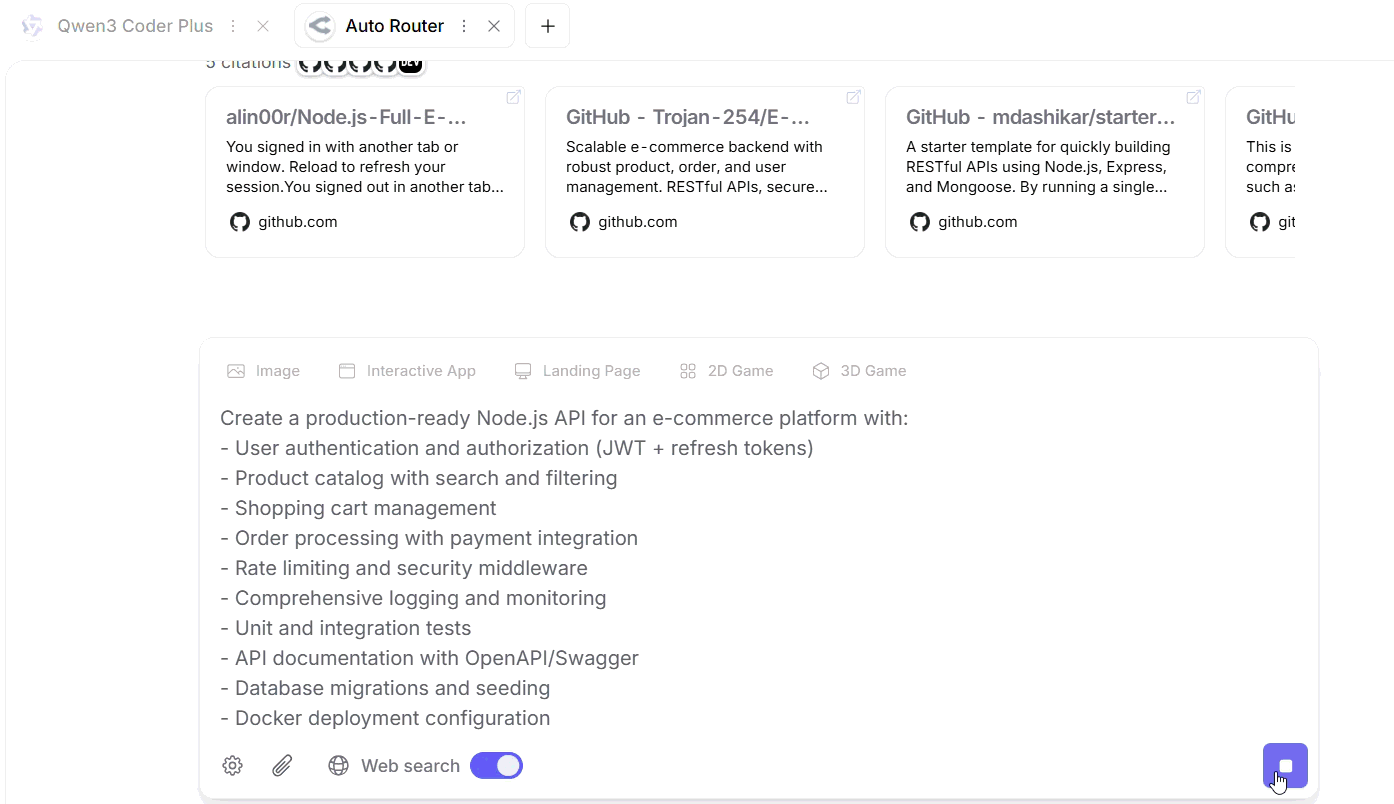
Task: Click the paperclip attach file icon
Action: click(x=282, y=766)
